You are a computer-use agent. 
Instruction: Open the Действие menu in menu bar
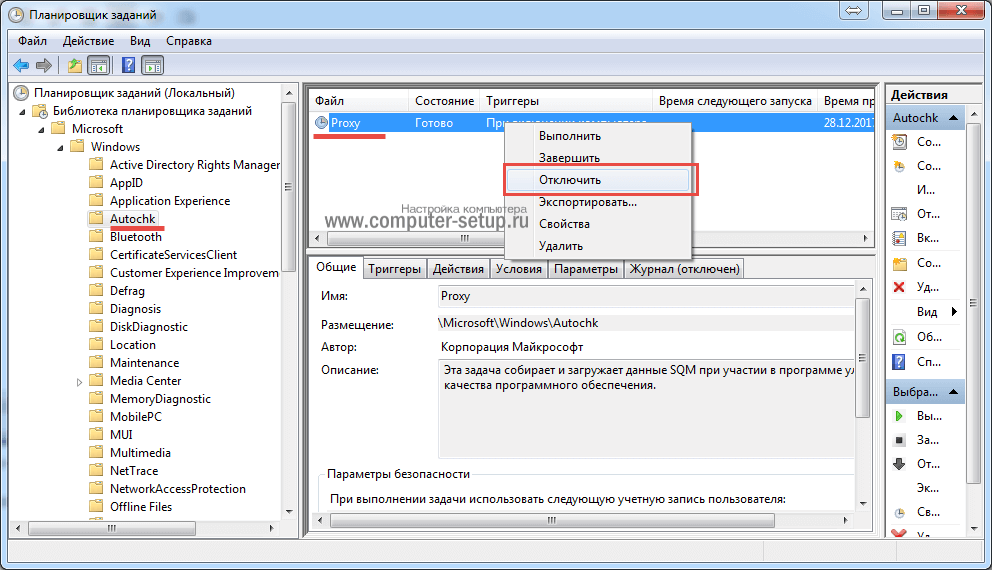pyautogui.click(x=89, y=41)
